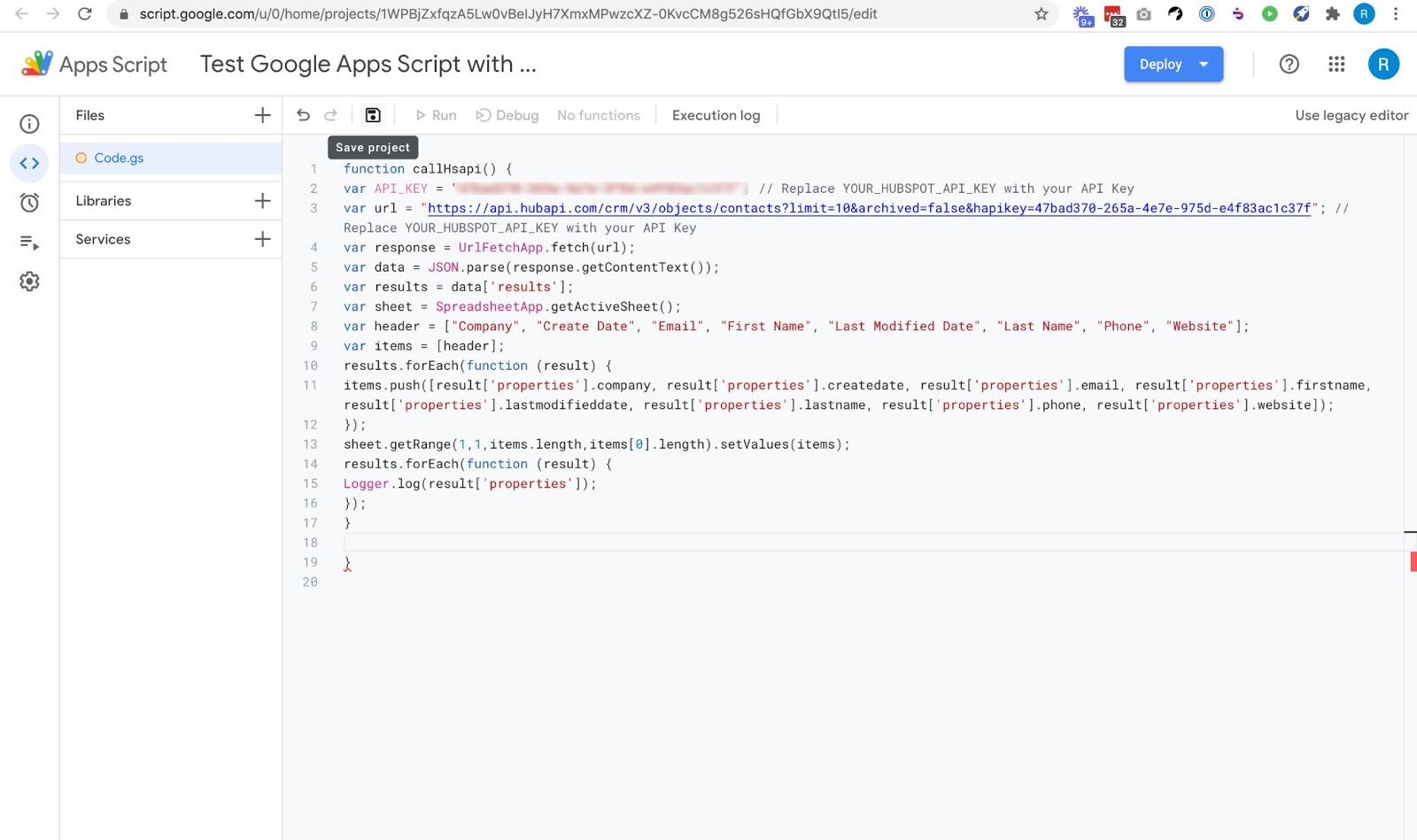Reload the page

tap(85, 14)
